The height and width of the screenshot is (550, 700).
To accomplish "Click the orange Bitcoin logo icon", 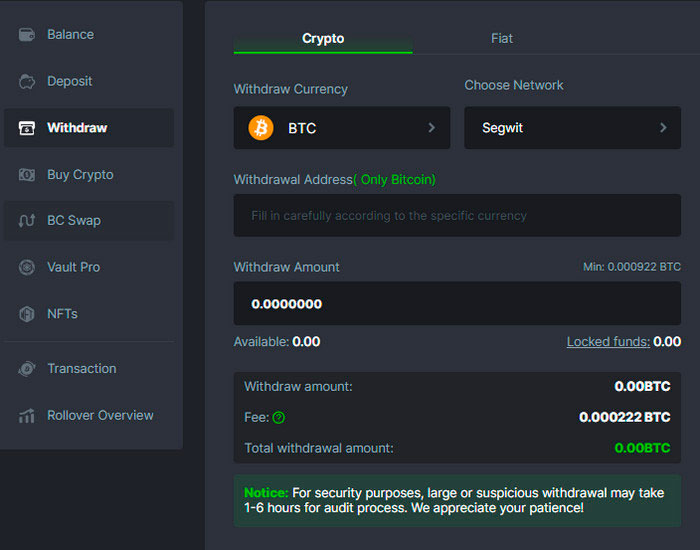I will 261,128.
